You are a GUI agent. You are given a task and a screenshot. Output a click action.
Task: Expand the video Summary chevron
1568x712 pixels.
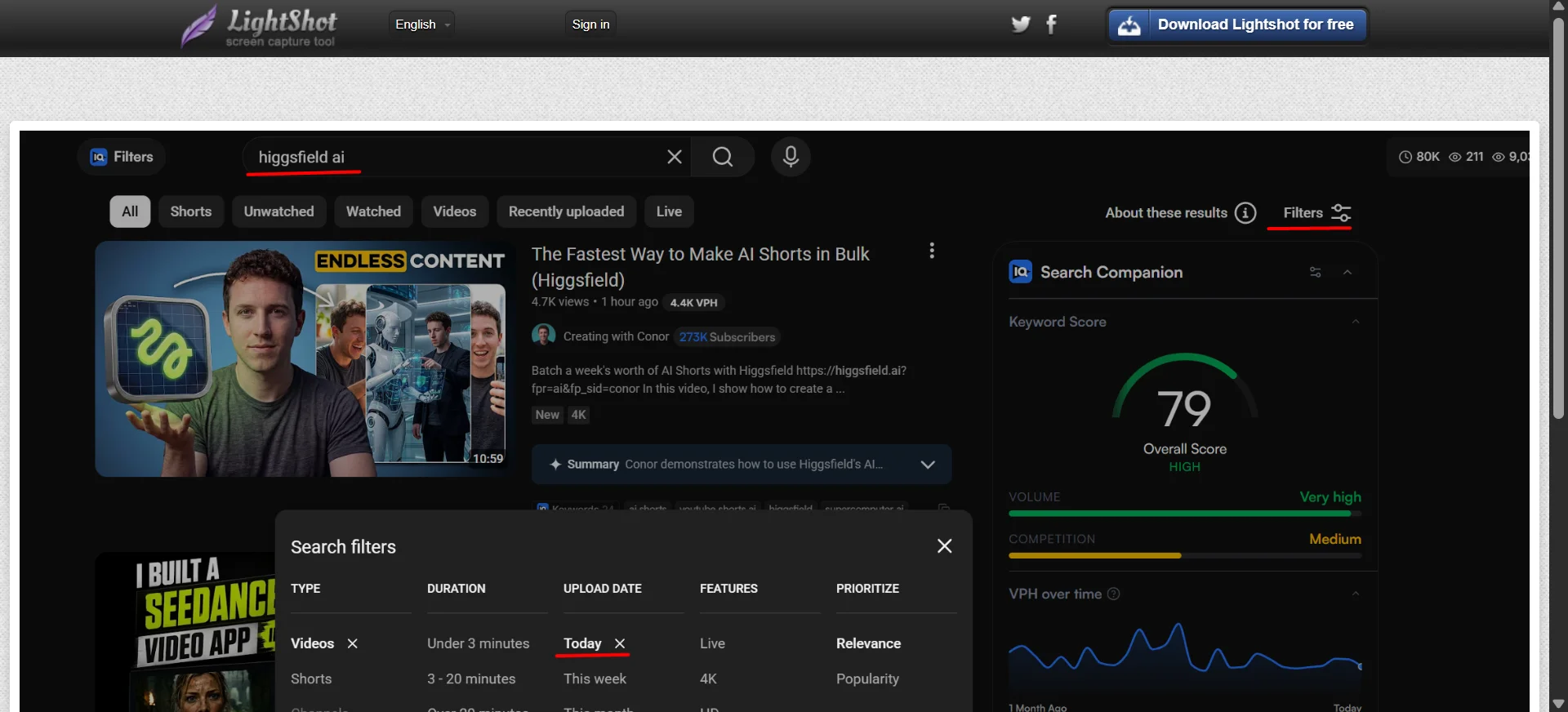pos(928,465)
